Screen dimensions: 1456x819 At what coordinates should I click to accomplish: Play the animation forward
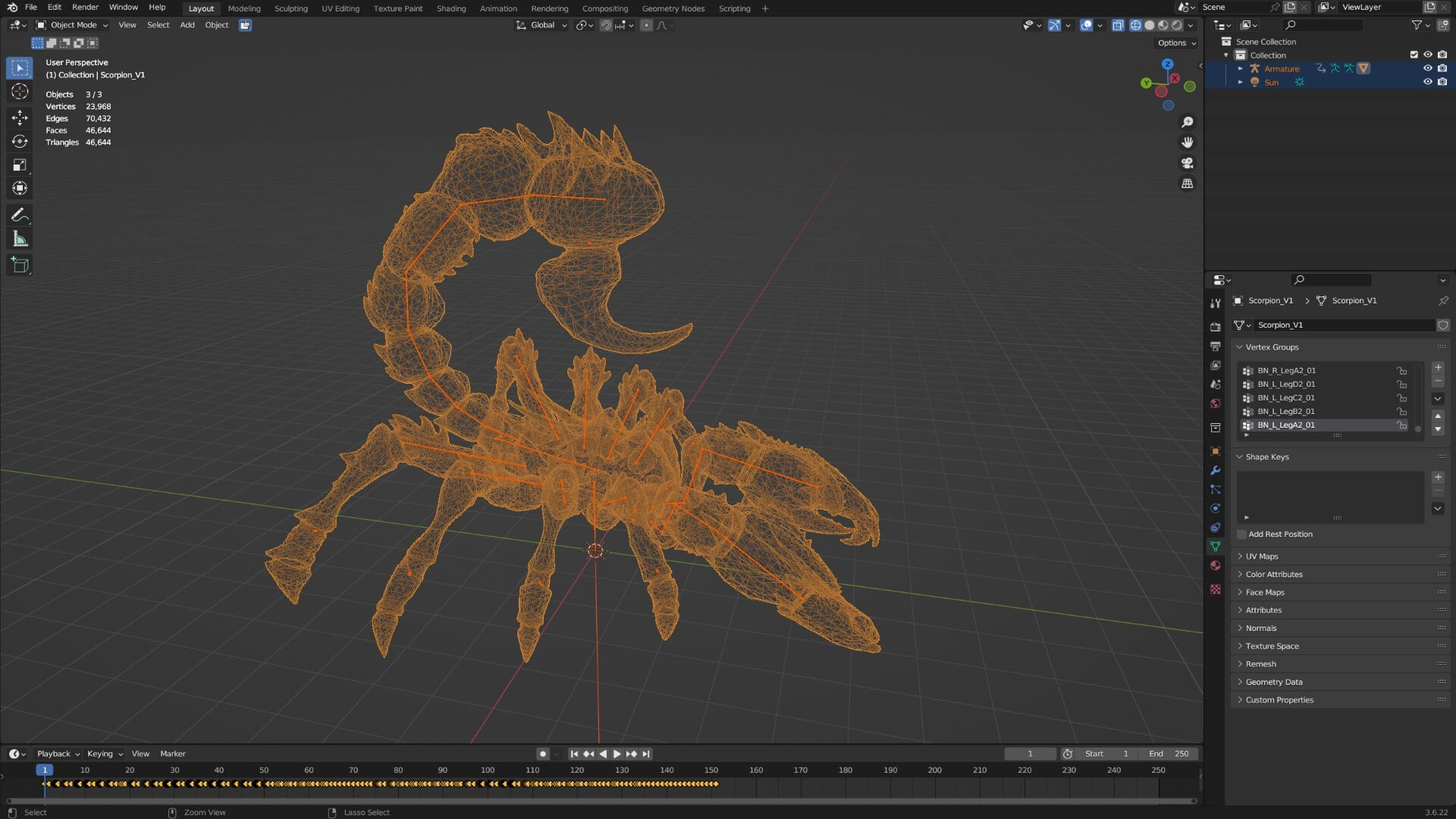coord(617,754)
